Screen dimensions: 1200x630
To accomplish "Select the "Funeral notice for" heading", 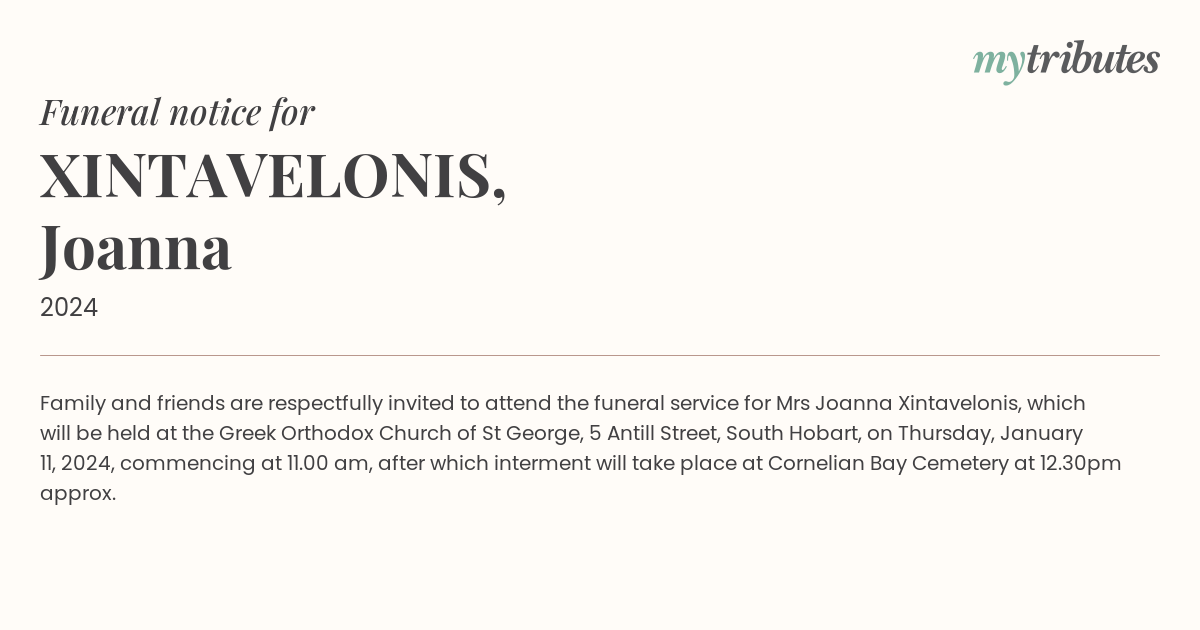I will pyautogui.click(x=178, y=112).
